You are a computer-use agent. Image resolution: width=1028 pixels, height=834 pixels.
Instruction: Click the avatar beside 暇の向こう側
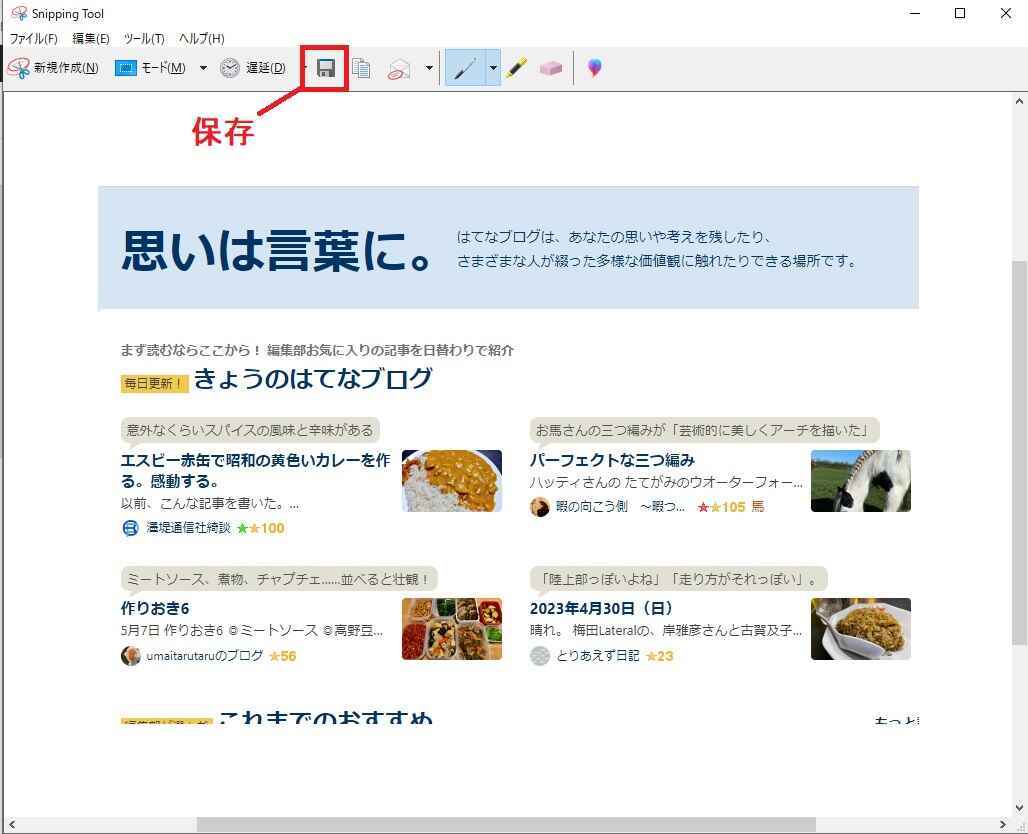[x=540, y=507]
